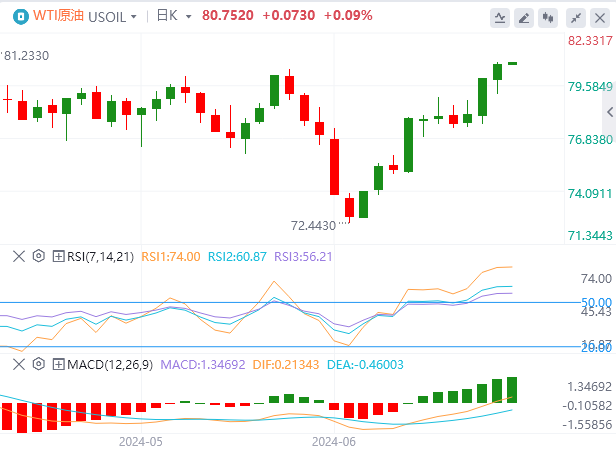Click the percent change +0.09%
Image resolution: width=616 pixels, height=455 pixels.
point(348,15)
